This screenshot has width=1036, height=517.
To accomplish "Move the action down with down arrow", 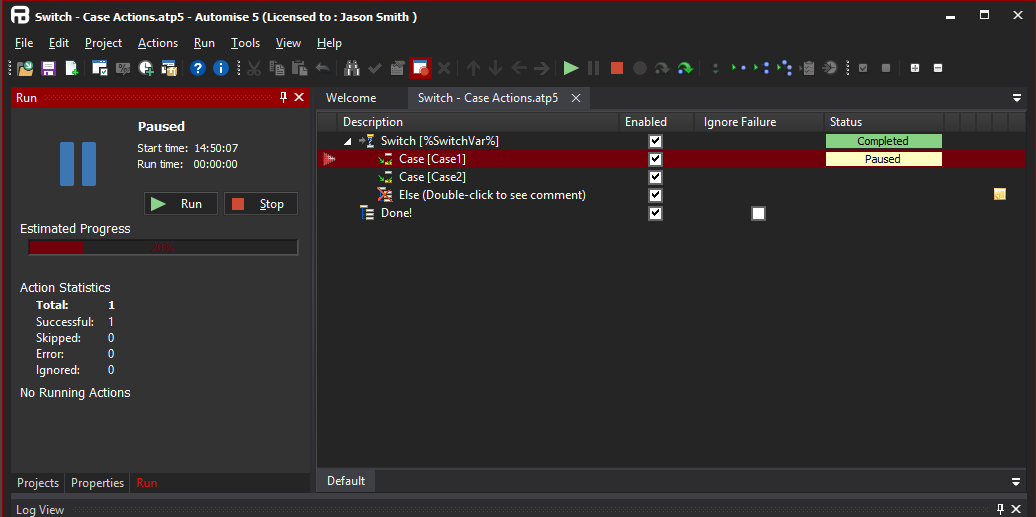I will tap(496, 67).
